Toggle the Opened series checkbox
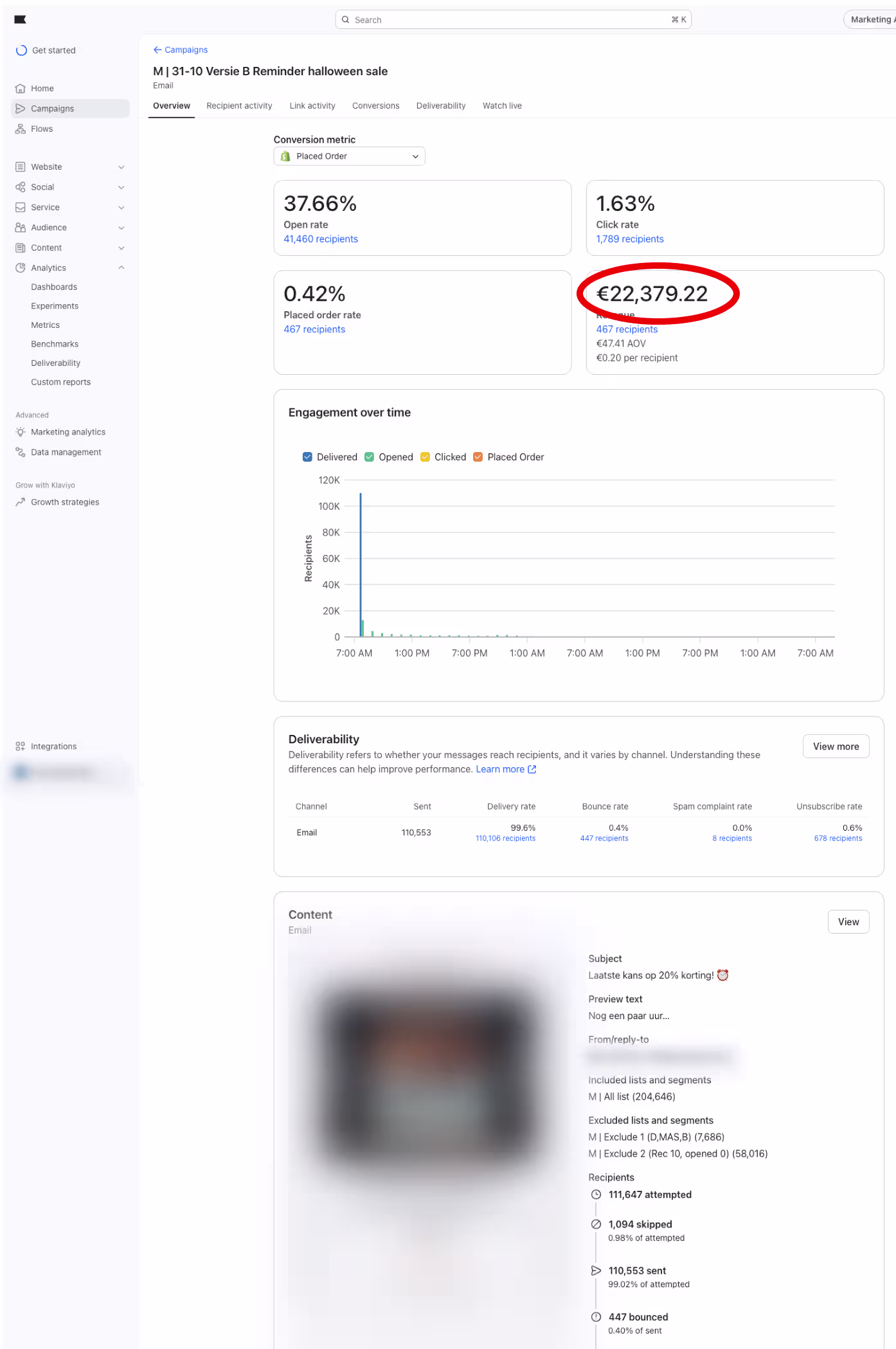Screen dimensions: 896x1349 [x=370, y=457]
